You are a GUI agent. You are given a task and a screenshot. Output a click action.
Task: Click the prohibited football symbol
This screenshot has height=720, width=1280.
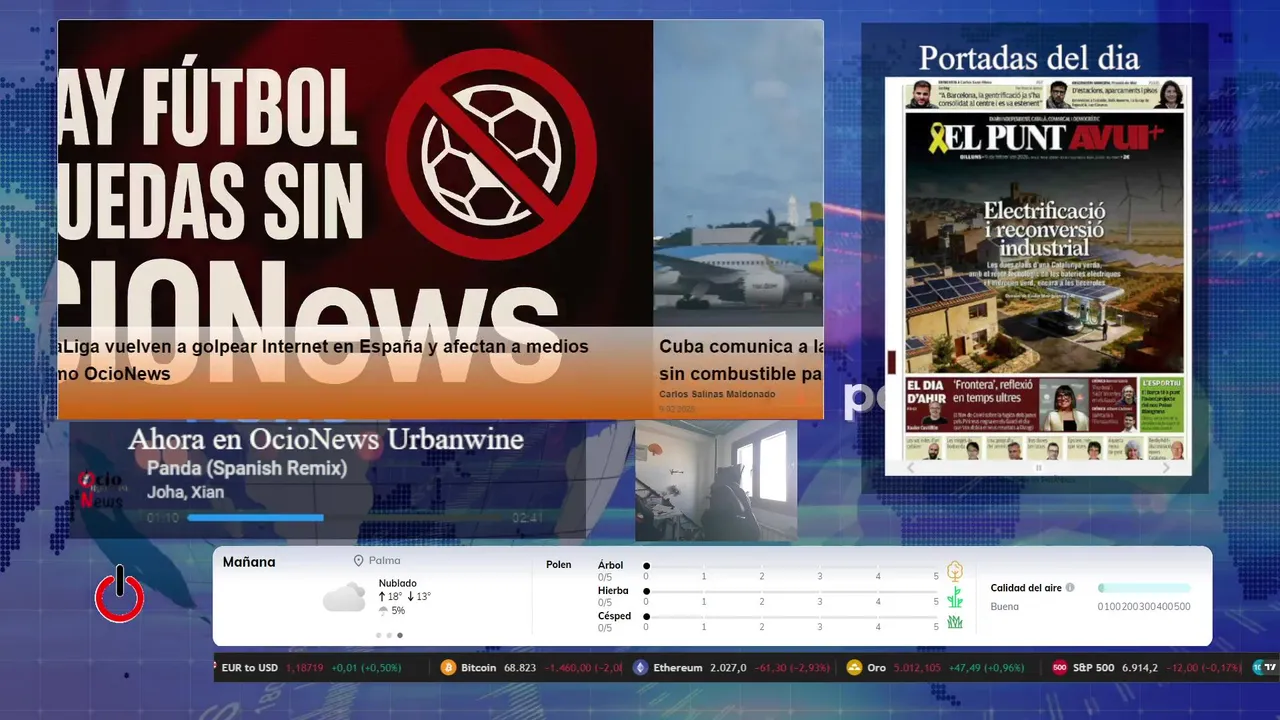pos(491,155)
